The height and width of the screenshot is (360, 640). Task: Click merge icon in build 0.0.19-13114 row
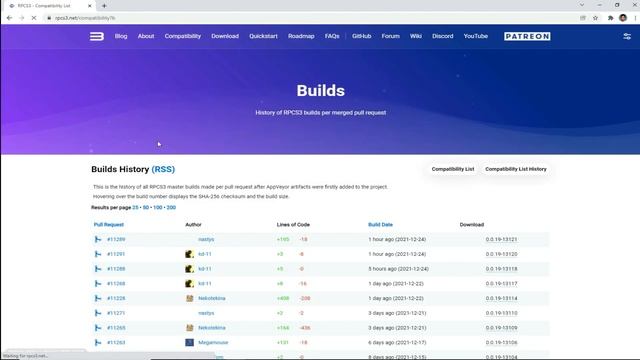(x=98, y=298)
